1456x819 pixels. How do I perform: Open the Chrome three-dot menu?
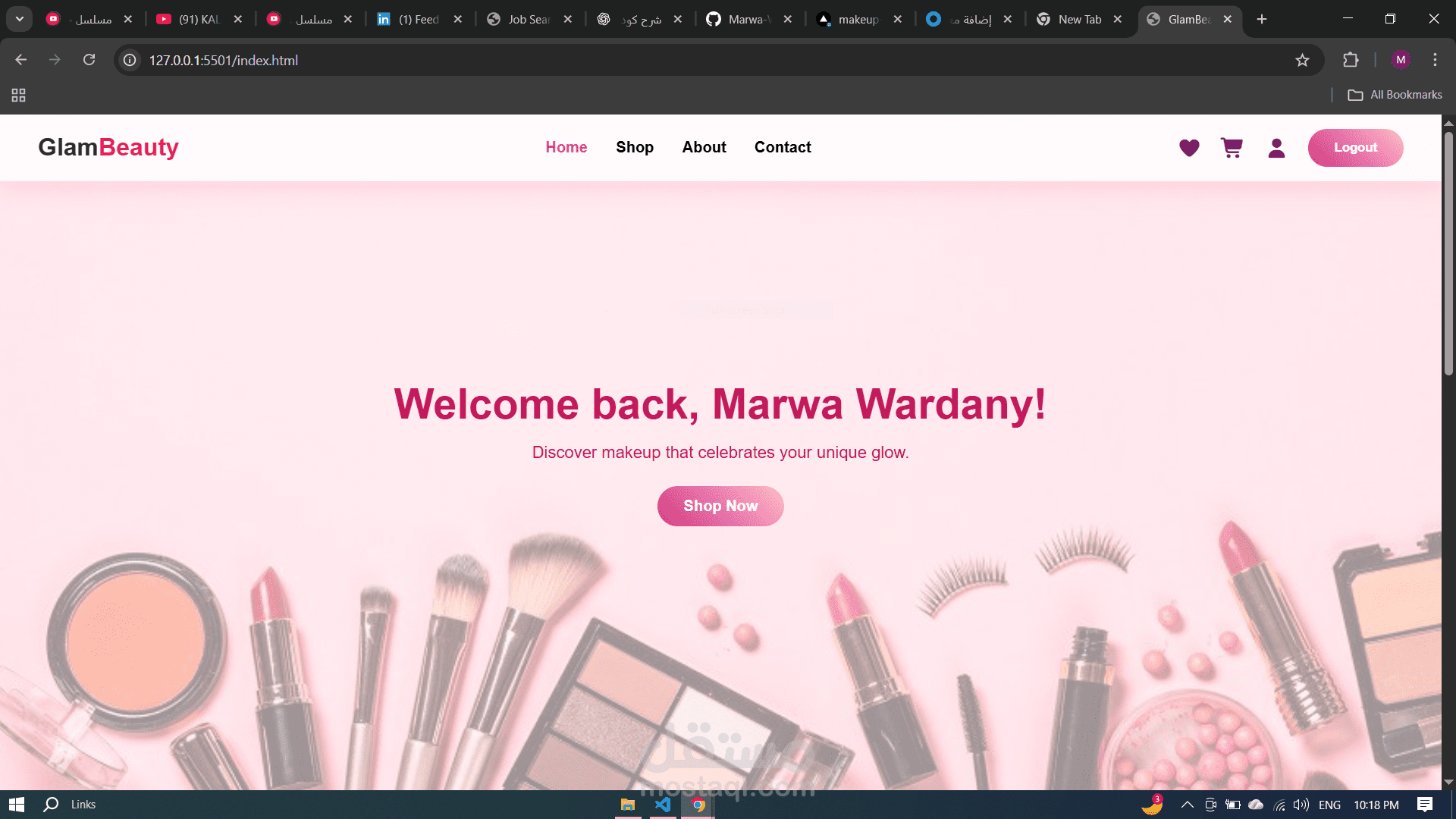[x=1435, y=60]
